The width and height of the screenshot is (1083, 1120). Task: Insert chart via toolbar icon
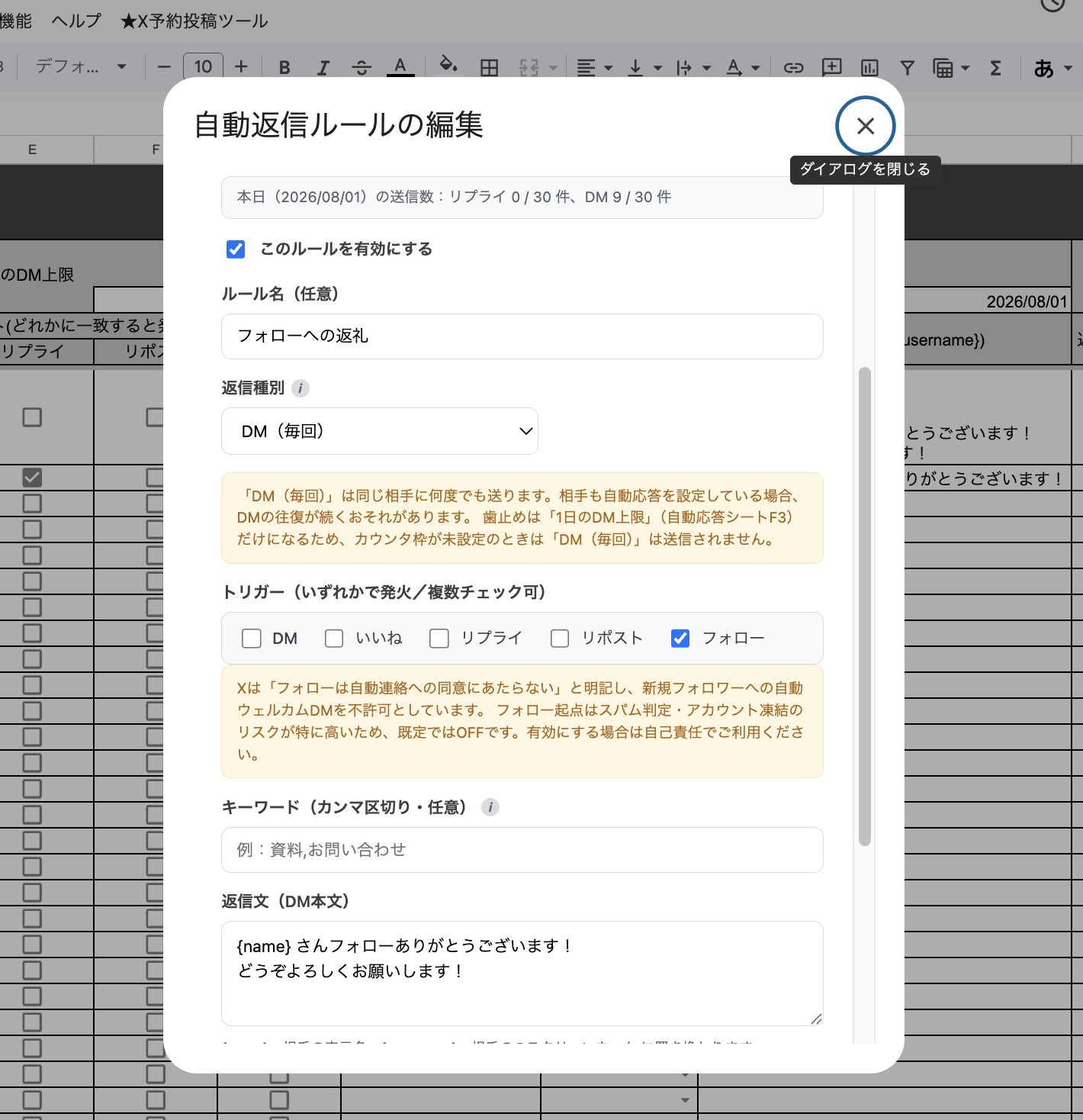pos(869,68)
